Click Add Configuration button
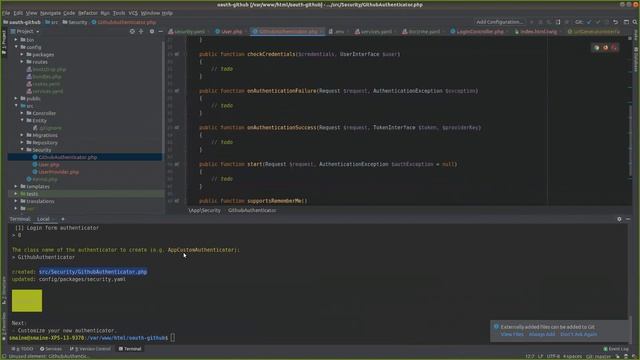 pyautogui.click(x=499, y=22)
